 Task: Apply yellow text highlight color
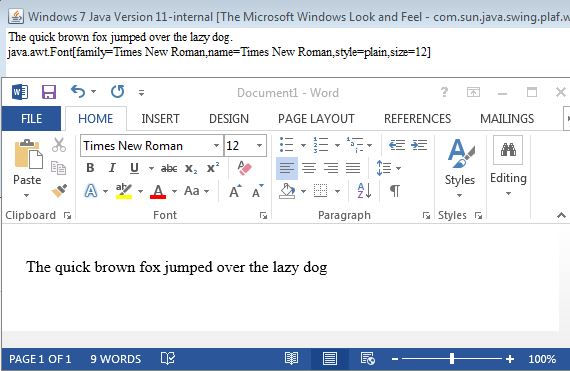click(x=124, y=191)
